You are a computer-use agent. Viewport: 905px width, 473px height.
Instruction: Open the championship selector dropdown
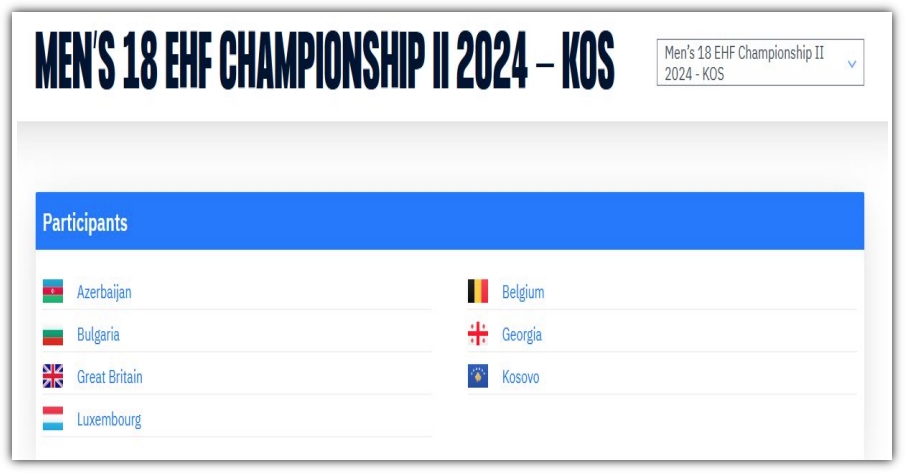coord(760,62)
